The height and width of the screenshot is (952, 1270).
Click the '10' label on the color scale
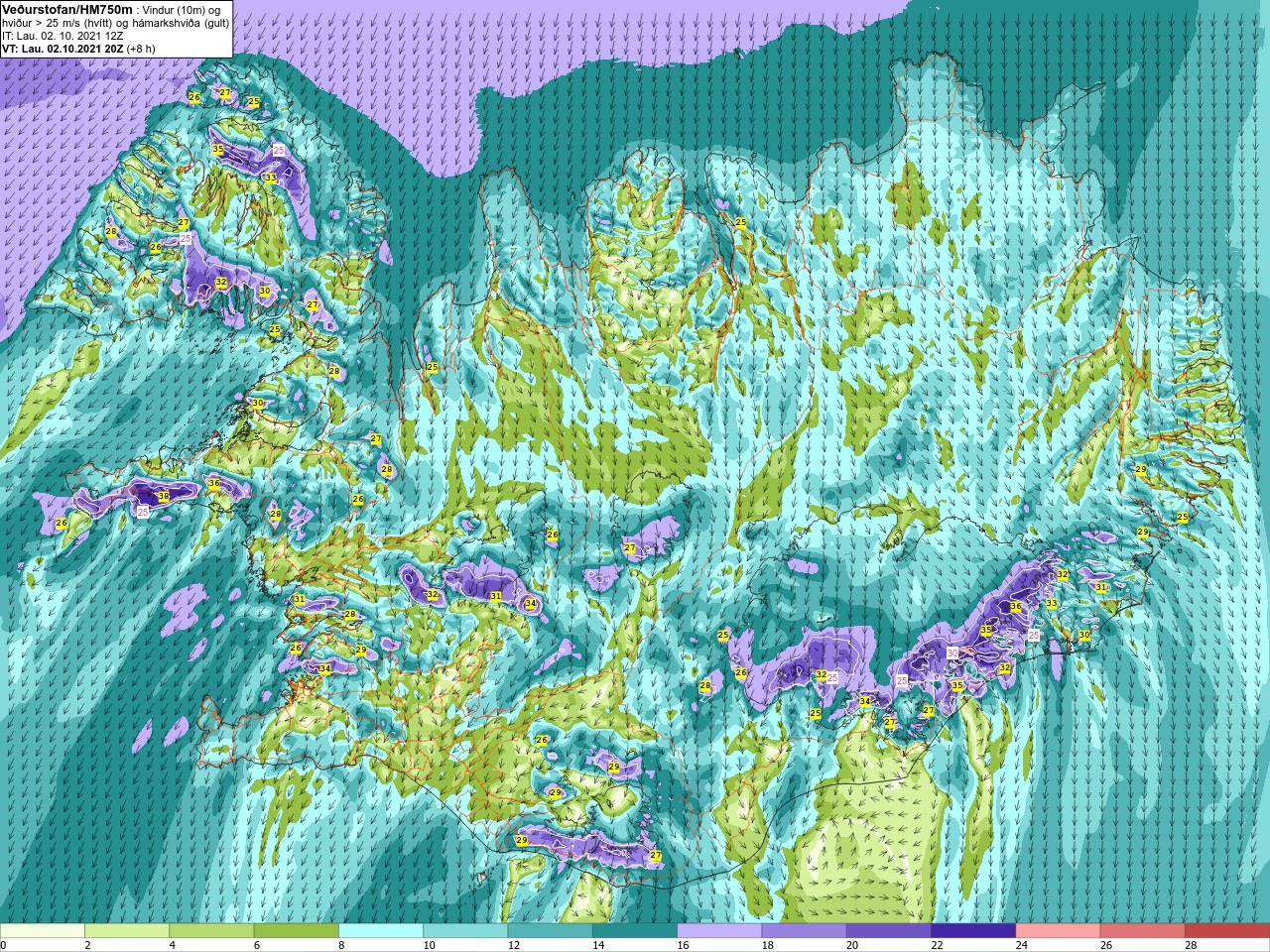(429, 945)
